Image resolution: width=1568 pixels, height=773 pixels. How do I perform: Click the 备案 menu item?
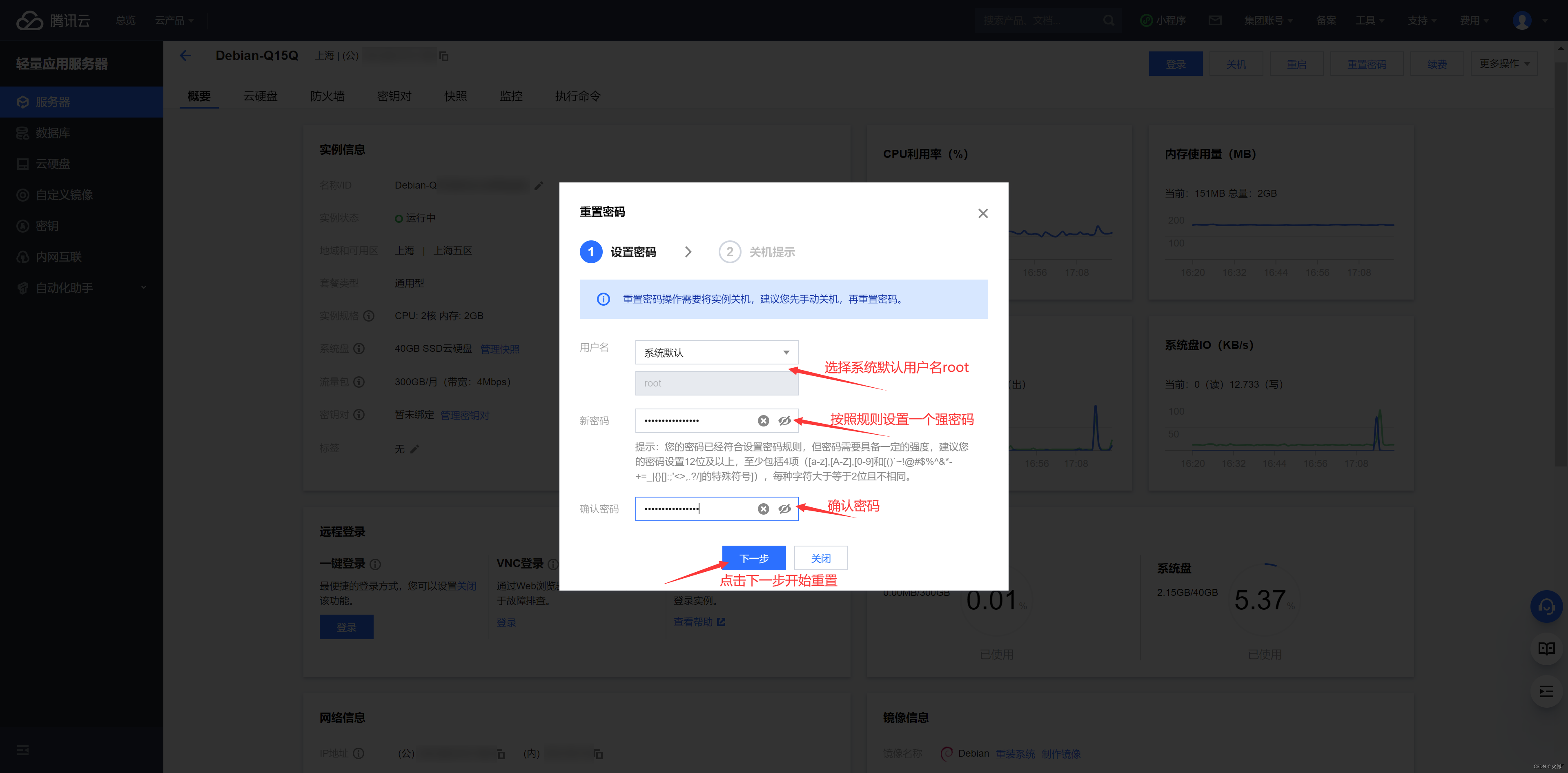tap(1326, 20)
